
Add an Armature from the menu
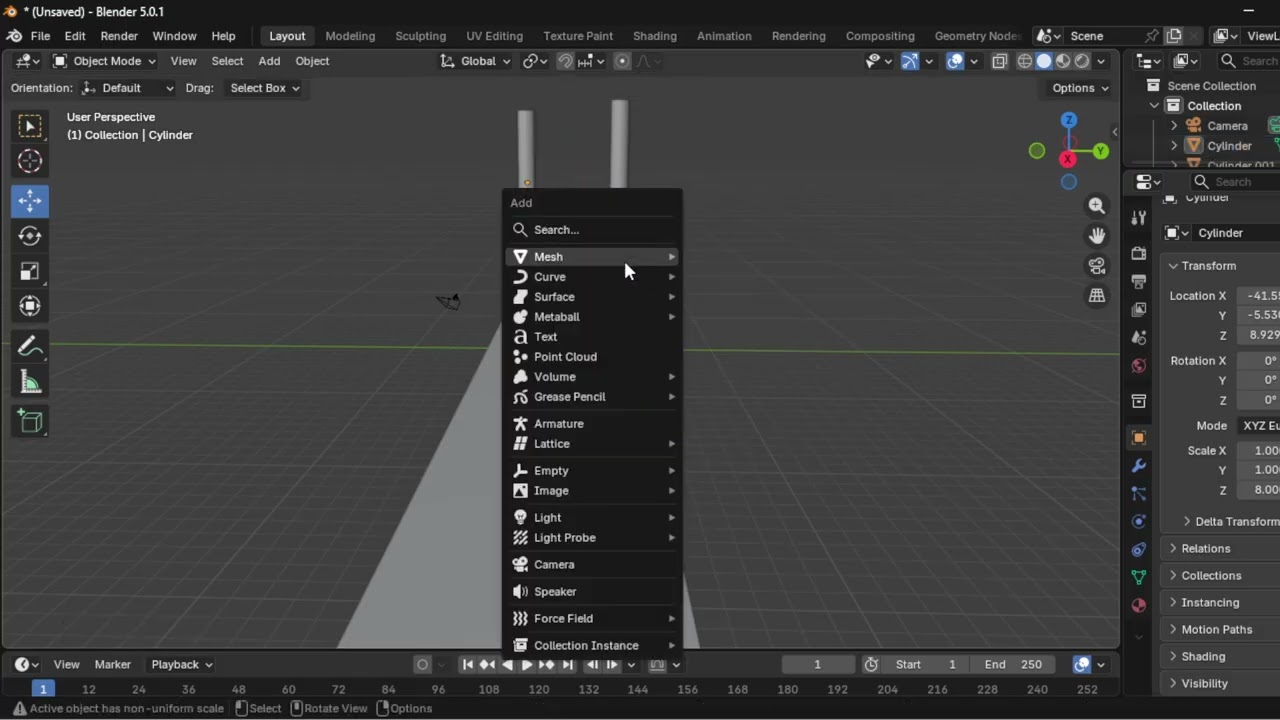(593, 424)
